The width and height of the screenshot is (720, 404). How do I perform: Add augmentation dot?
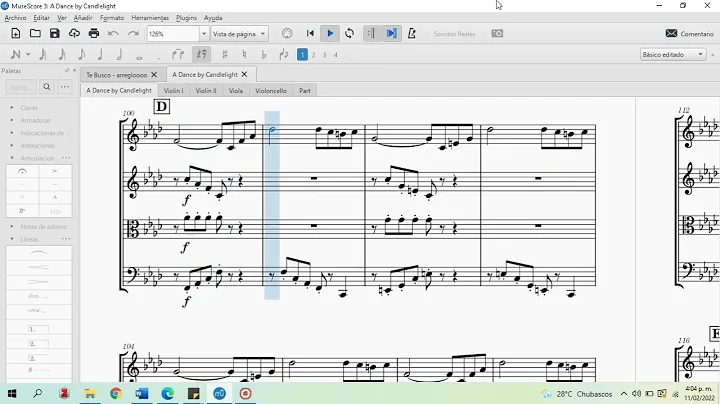click(x=159, y=56)
